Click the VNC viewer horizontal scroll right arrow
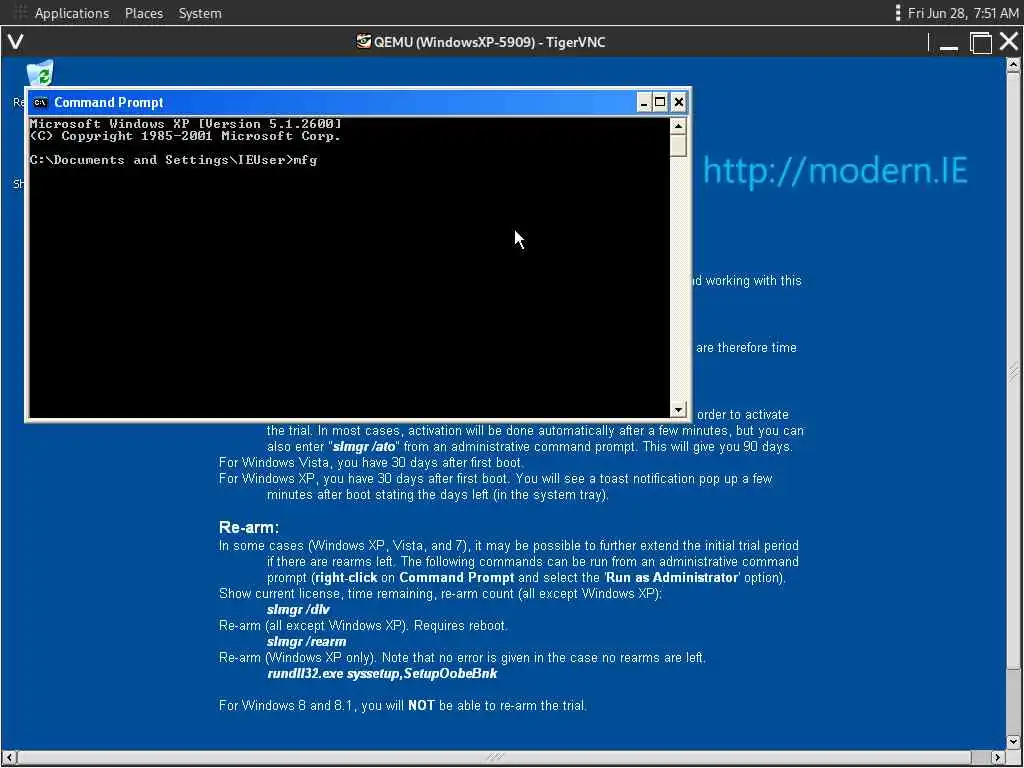Image resolution: width=1024 pixels, height=768 pixels. [x=997, y=757]
